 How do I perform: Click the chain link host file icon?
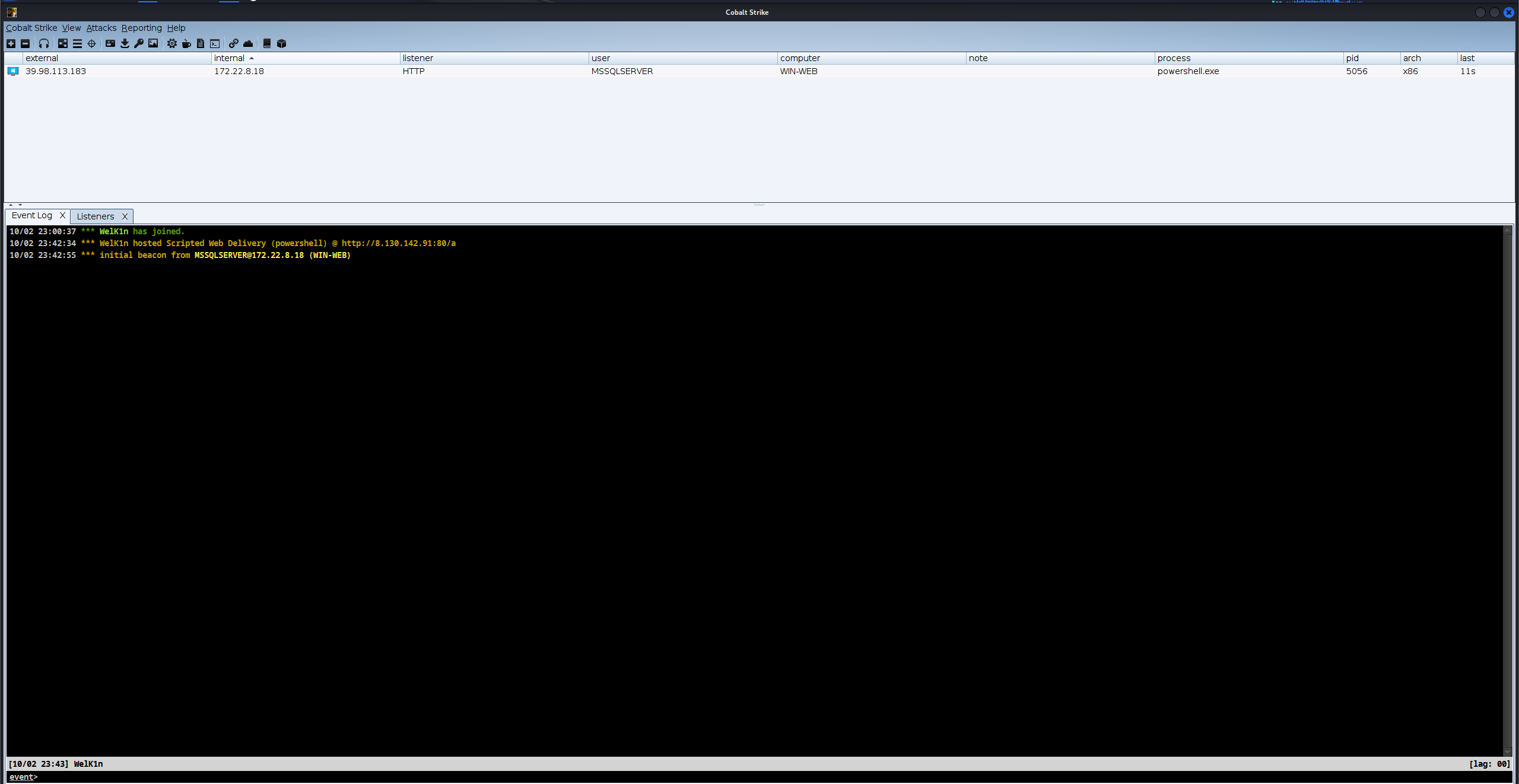click(x=234, y=43)
